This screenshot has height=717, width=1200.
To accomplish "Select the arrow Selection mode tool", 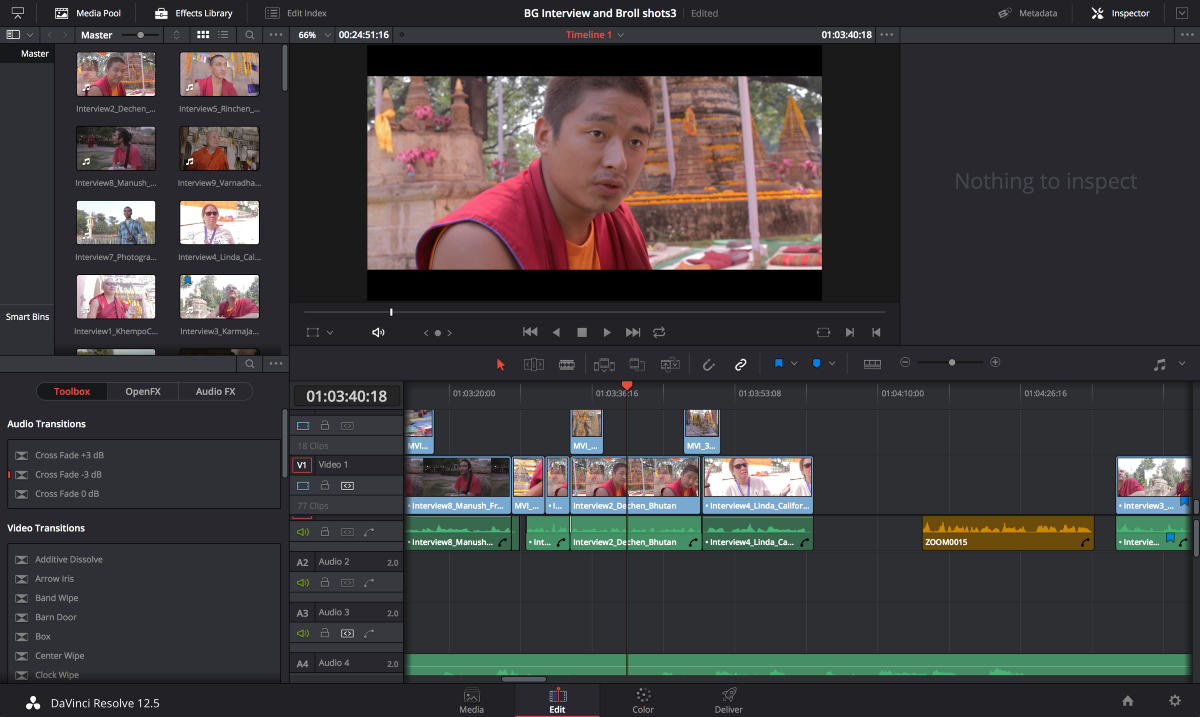I will coord(502,364).
